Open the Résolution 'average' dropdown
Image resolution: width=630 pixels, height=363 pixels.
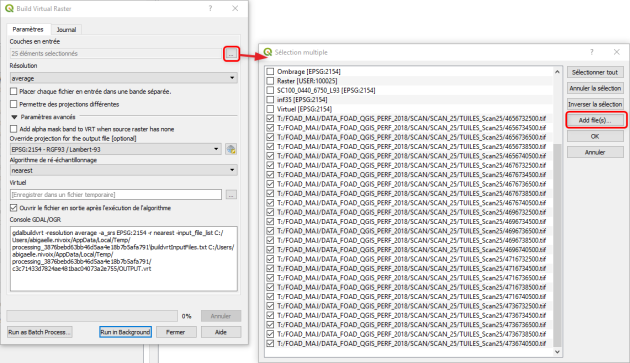pyautogui.click(x=123, y=78)
